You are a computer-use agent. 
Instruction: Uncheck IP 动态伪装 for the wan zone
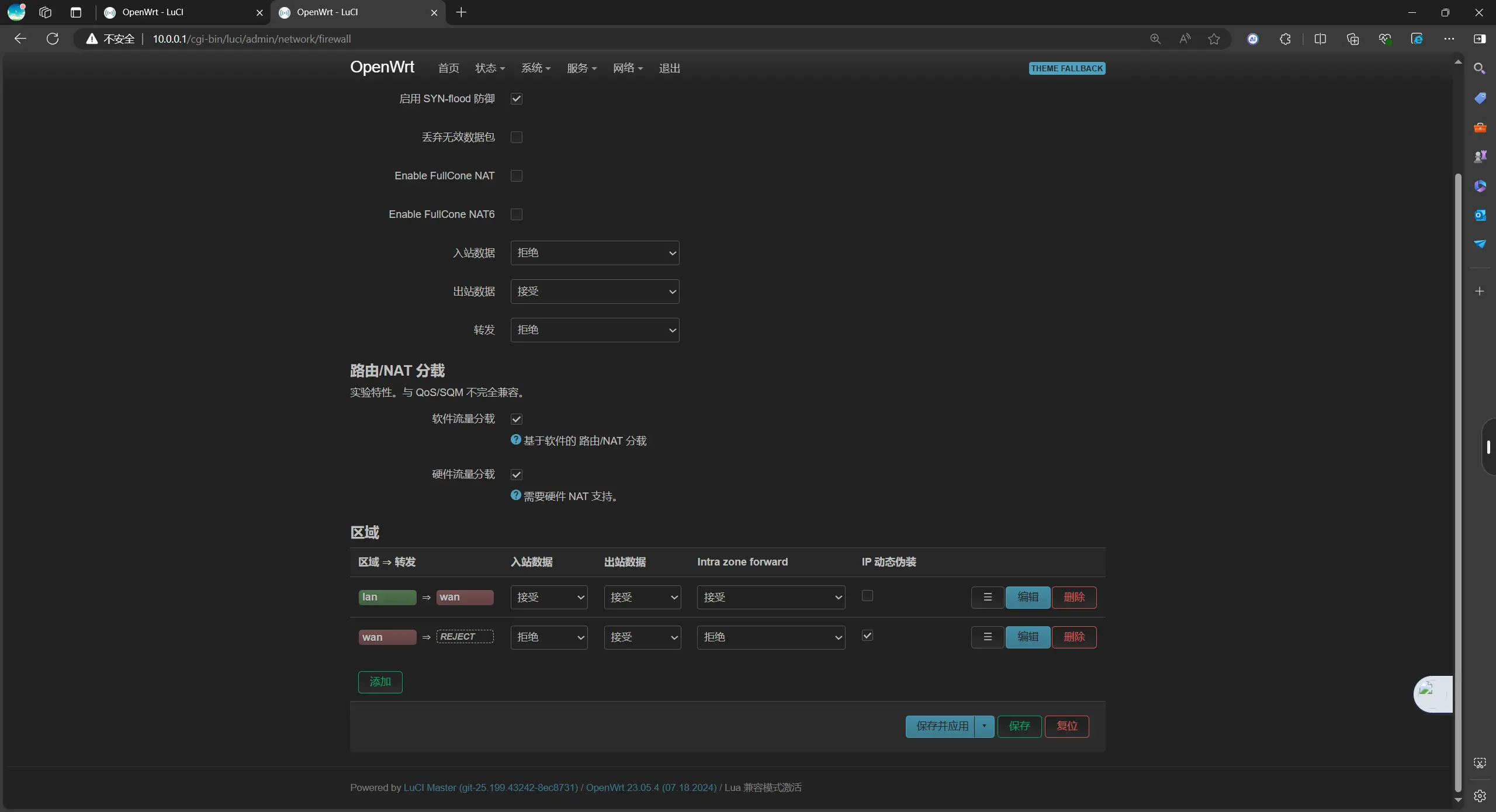click(867, 636)
